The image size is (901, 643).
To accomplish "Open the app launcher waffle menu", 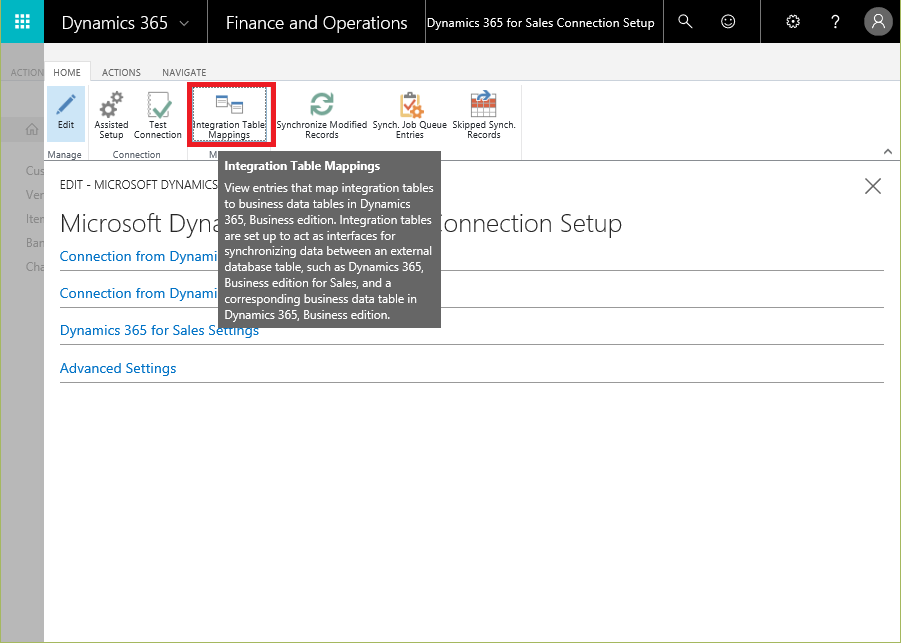I will (x=22, y=22).
